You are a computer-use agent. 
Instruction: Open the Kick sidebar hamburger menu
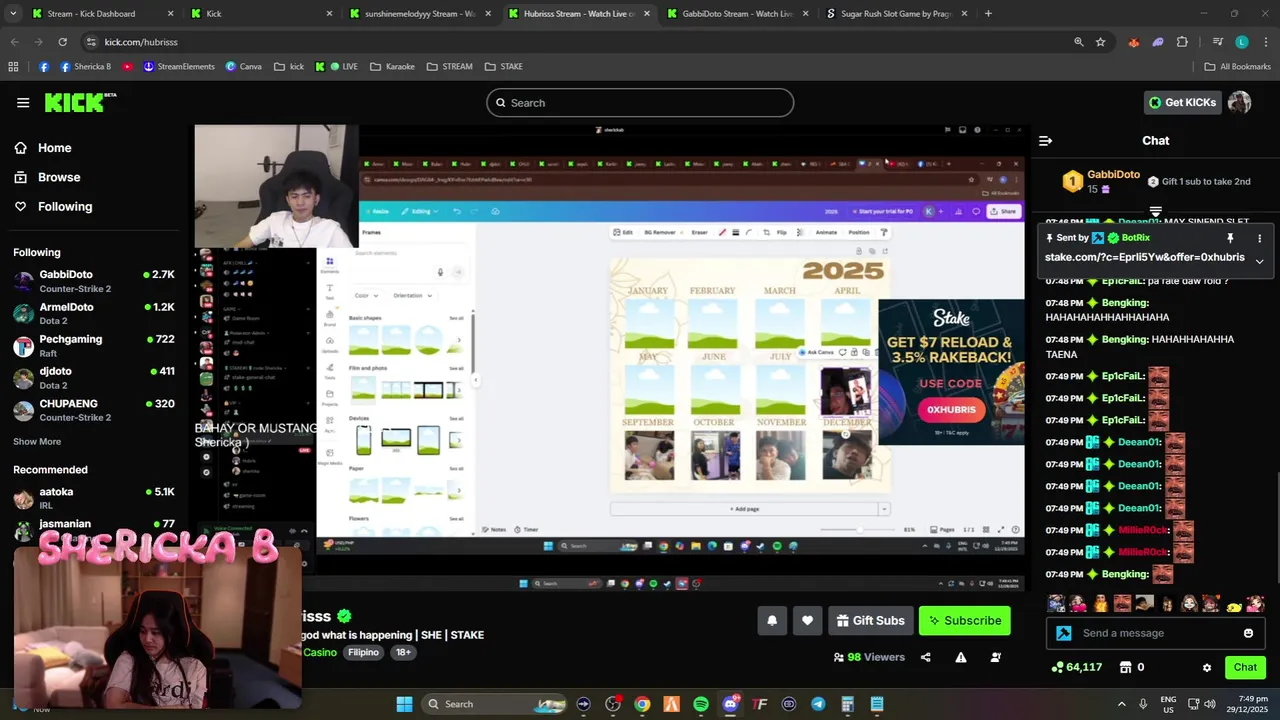[x=23, y=103]
